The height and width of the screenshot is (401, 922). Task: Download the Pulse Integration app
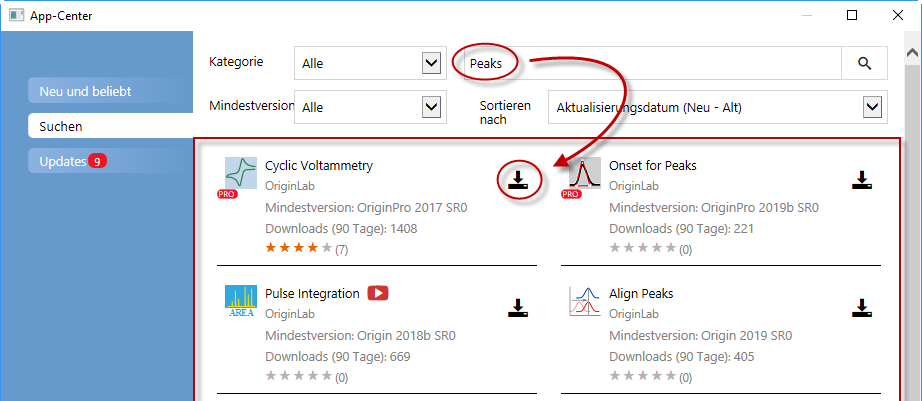pos(518,308)
